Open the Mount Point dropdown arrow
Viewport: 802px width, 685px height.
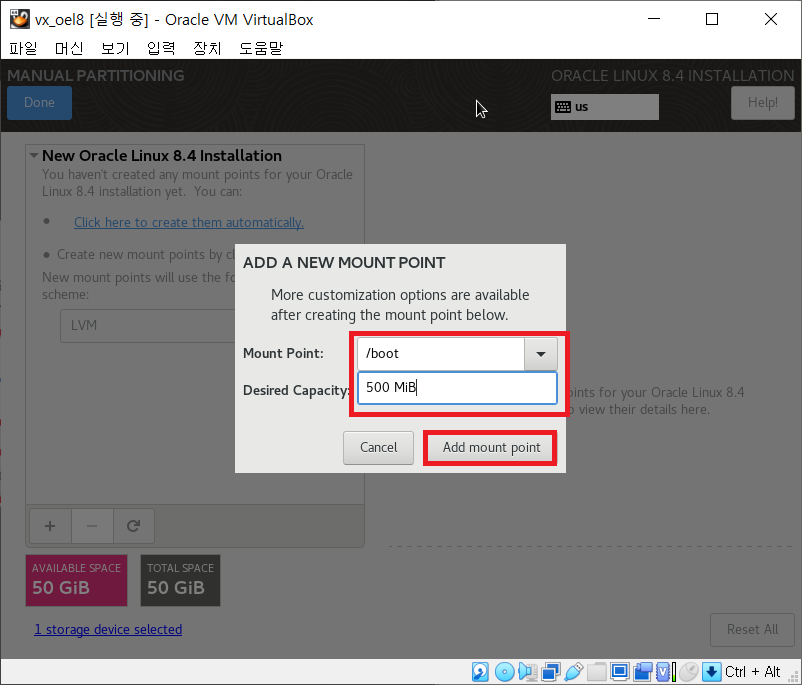(541, 353)
